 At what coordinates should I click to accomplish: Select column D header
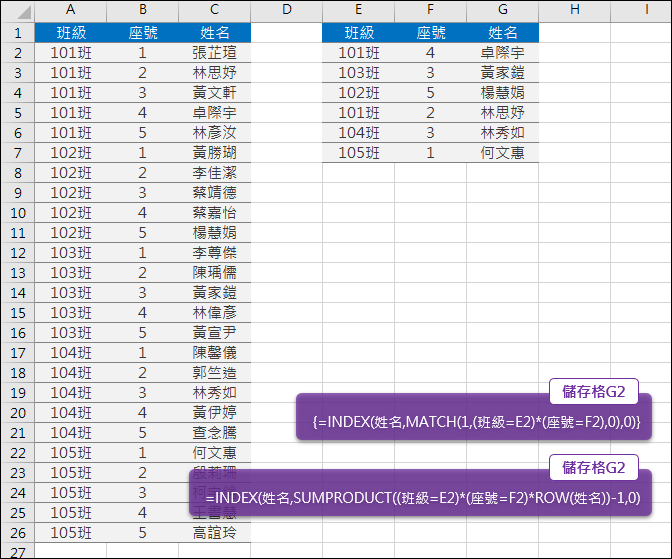click(286, 9)
